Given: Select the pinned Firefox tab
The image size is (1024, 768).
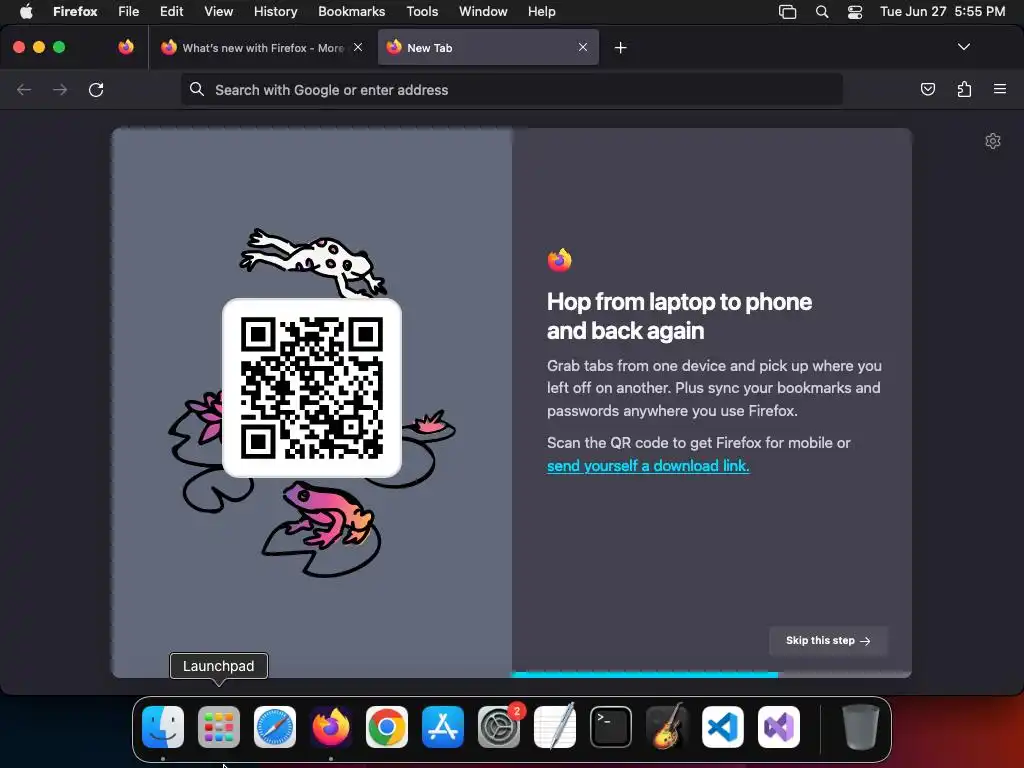Looking at the screenshot, I should tap(126, 47).
